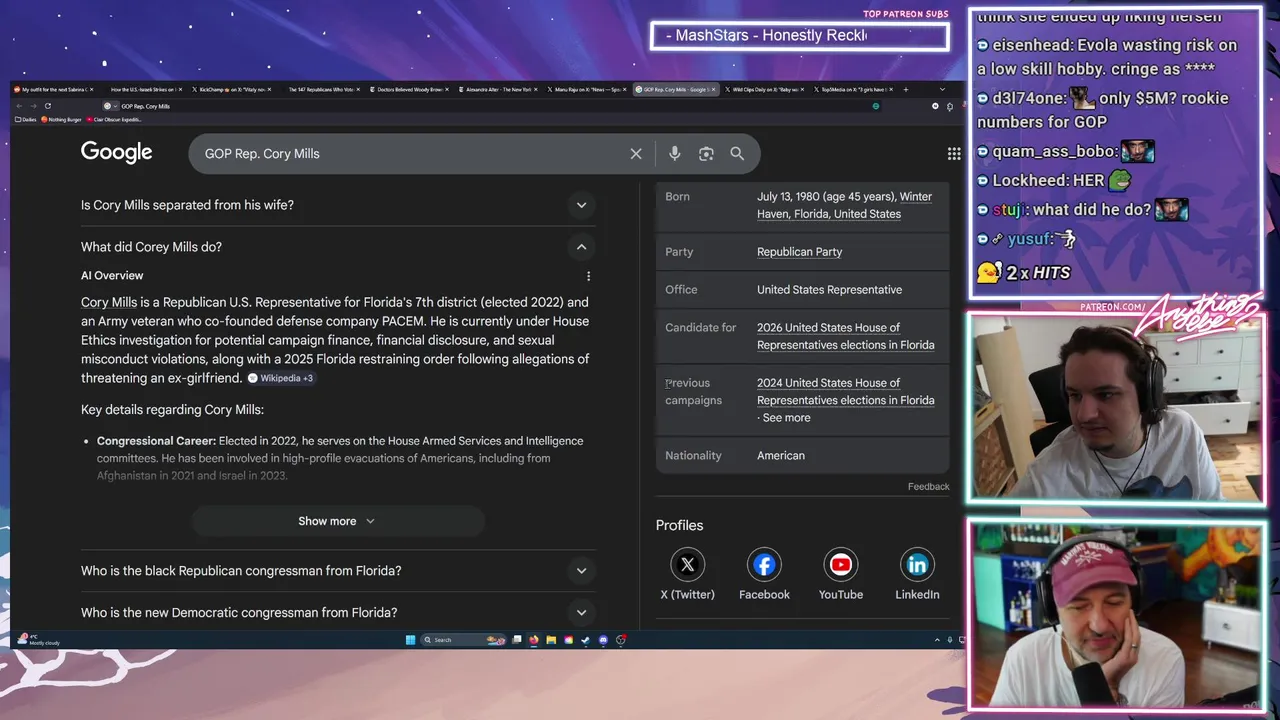Click Feedback below knowledge panel
The height and width of the screenshot is (720, 1280).
tap(928, 487)
